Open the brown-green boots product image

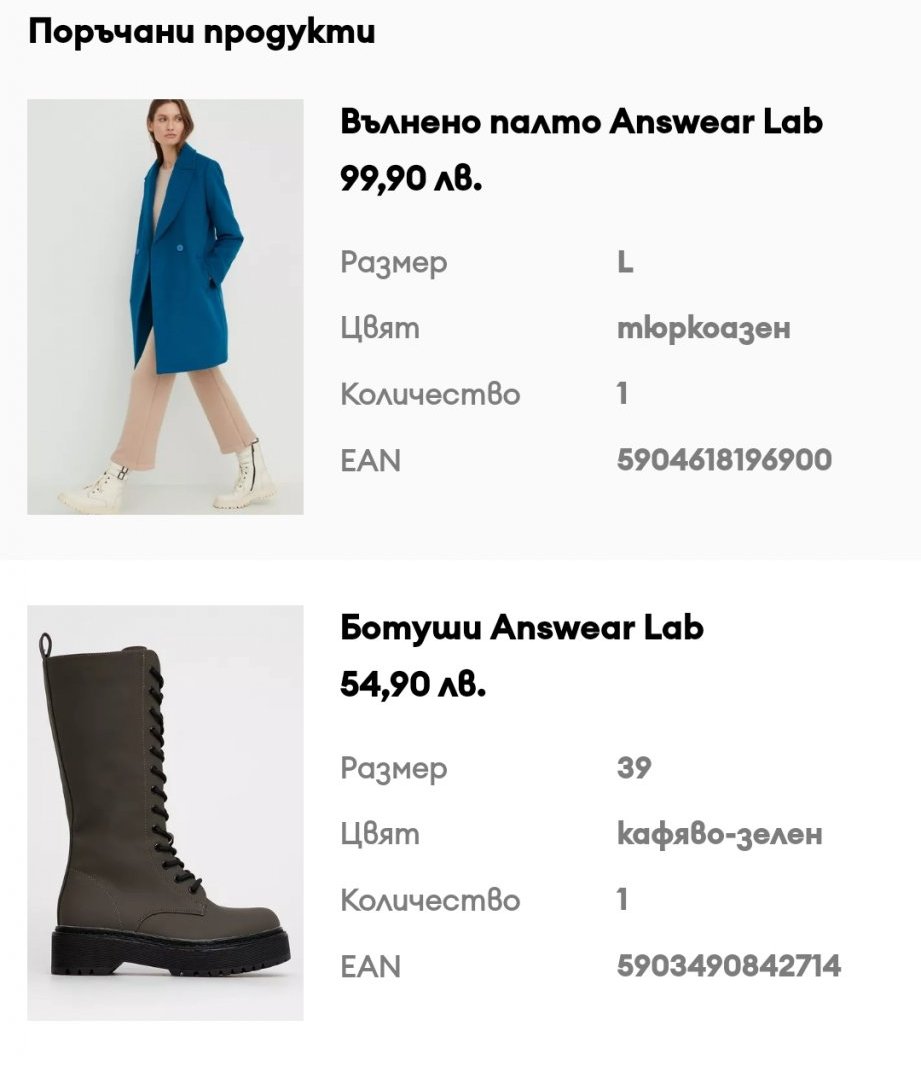(165, 813)
